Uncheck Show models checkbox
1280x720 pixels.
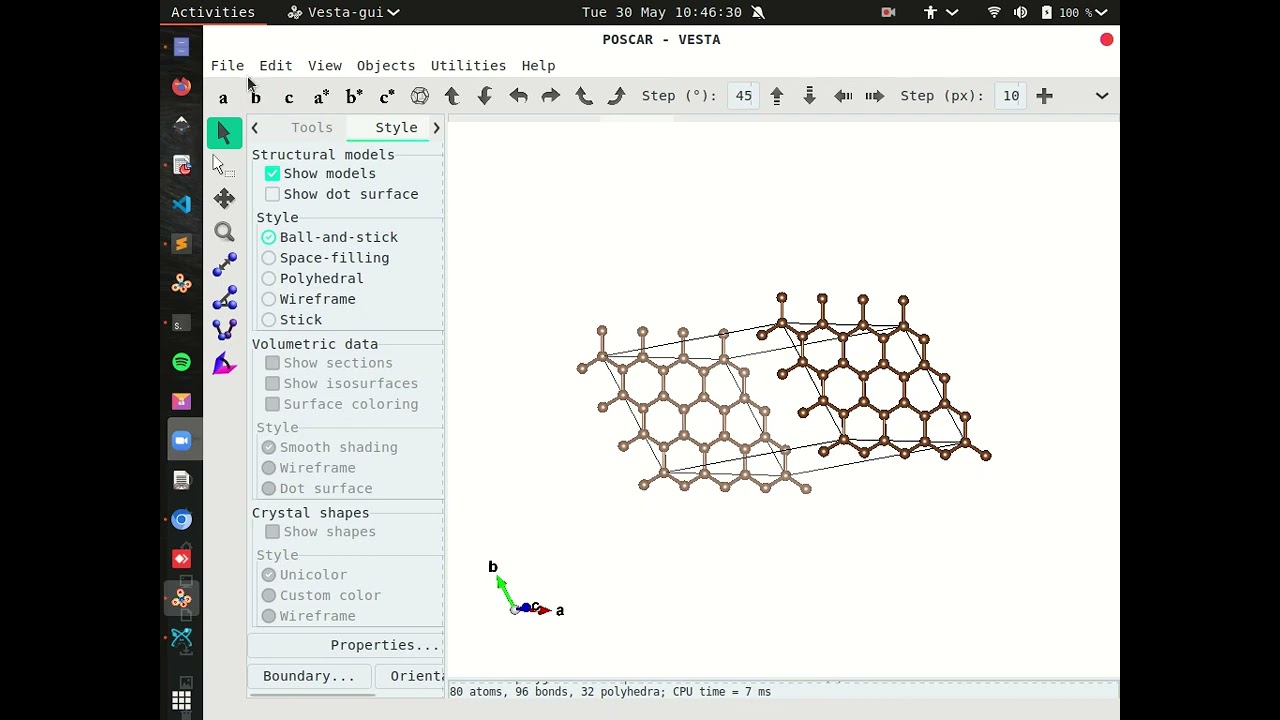pos(272,174)
